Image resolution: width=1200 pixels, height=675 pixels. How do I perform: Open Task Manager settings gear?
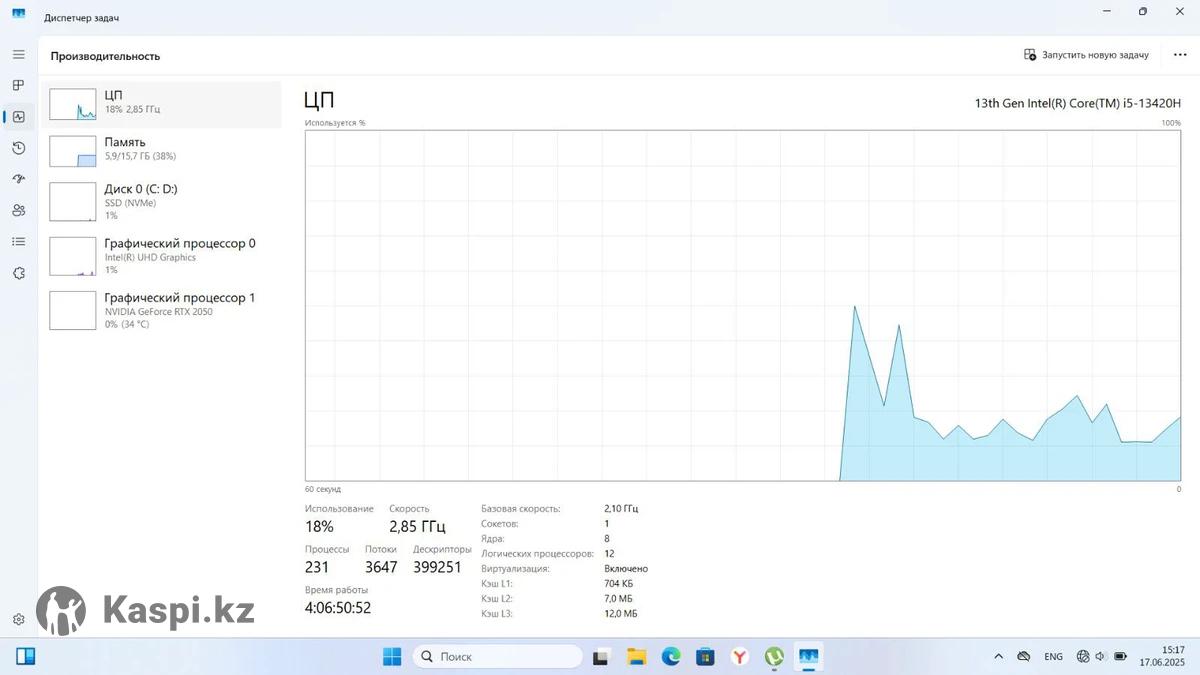pyautogui.click(x=18, y=620)
